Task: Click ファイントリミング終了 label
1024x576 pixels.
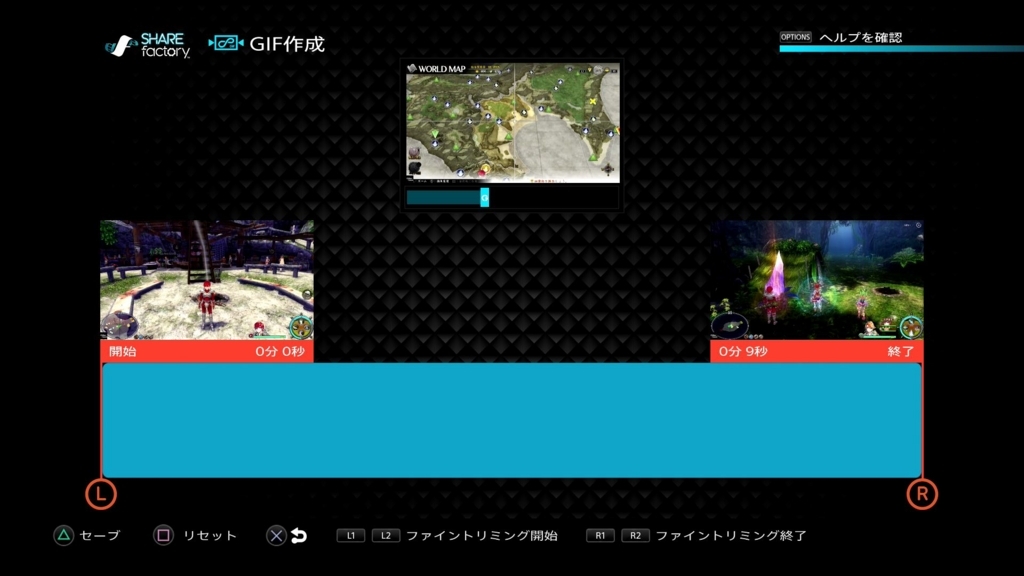Action: [731, 536]
